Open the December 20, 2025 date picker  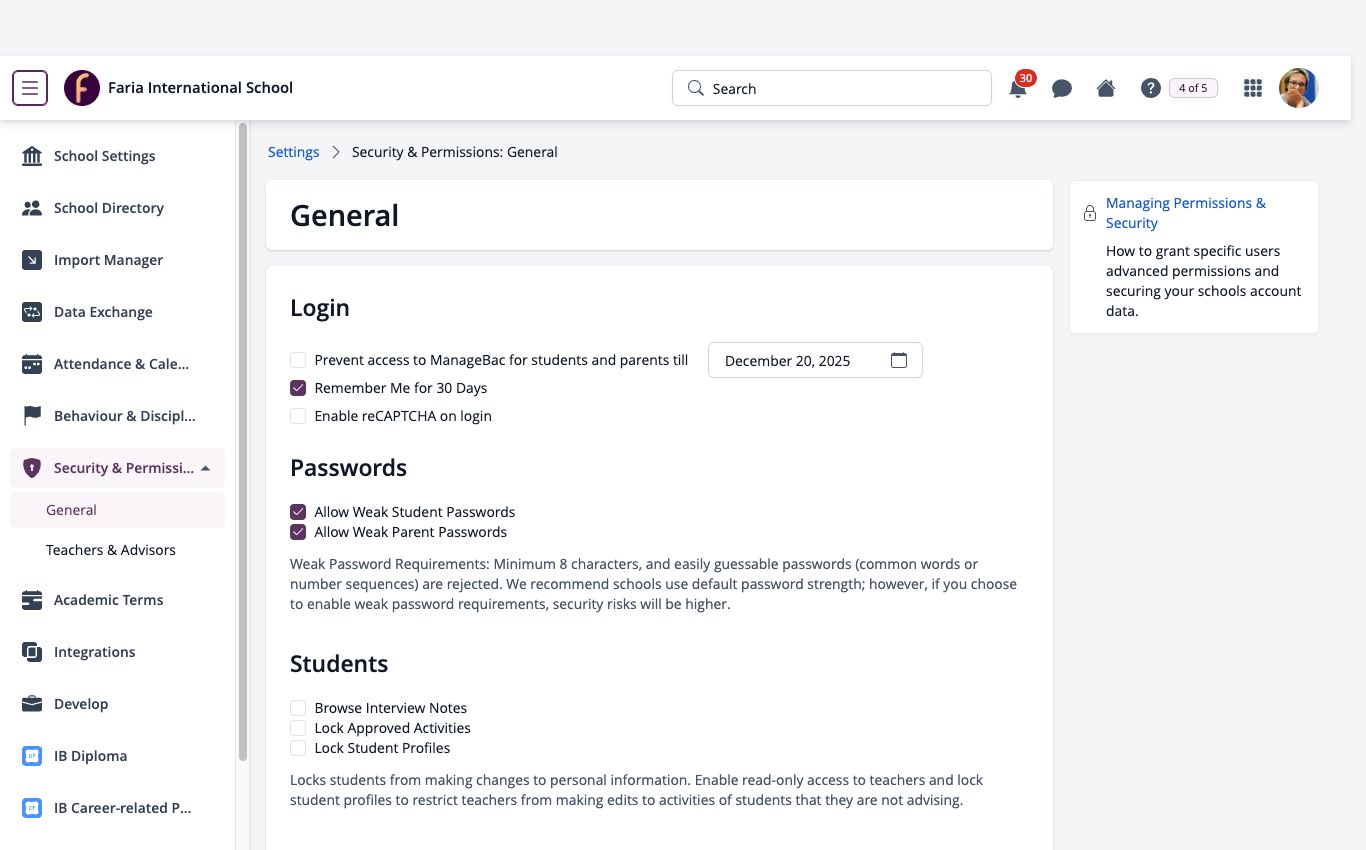815,360
